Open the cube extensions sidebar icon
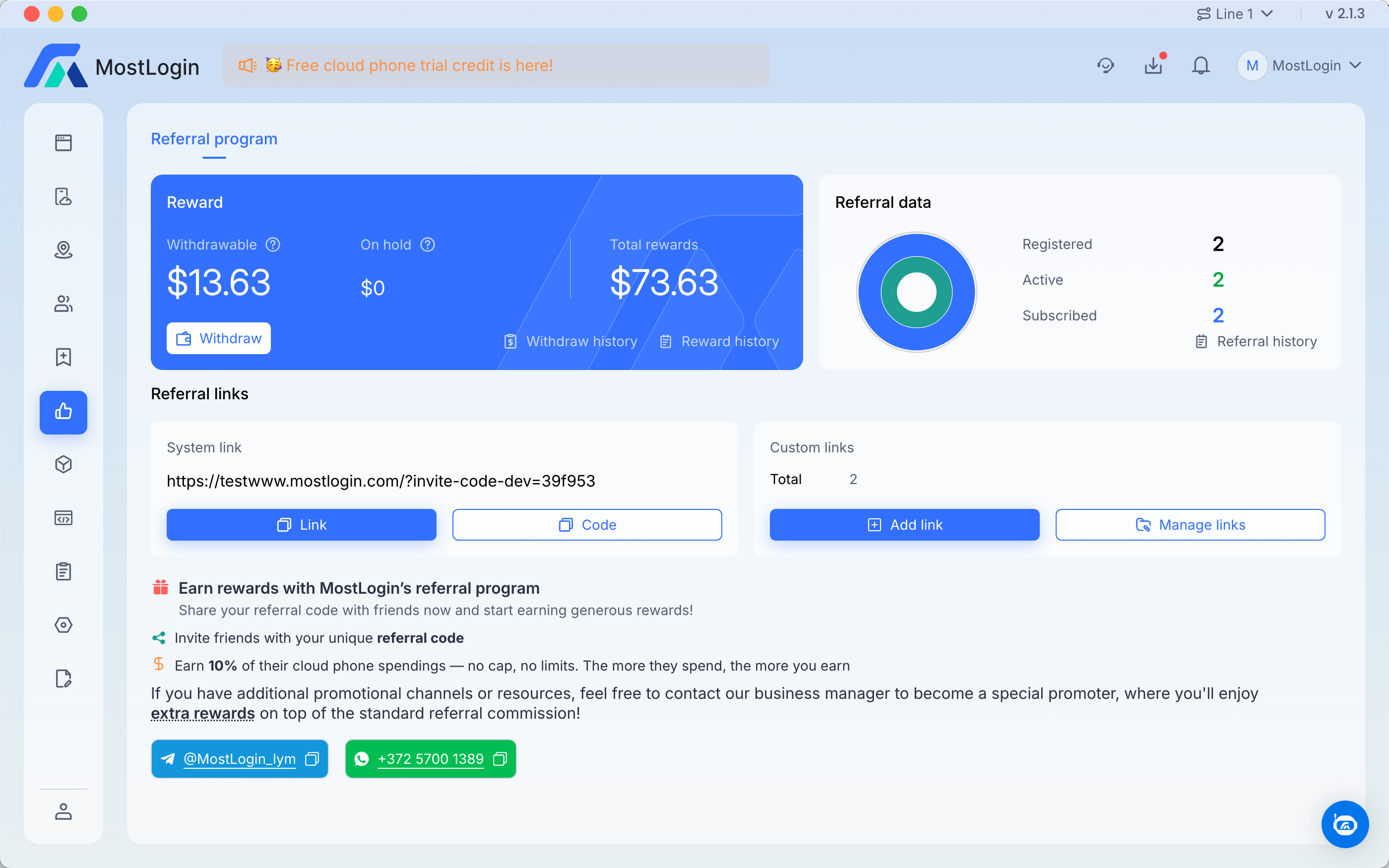 click(63, 464)
